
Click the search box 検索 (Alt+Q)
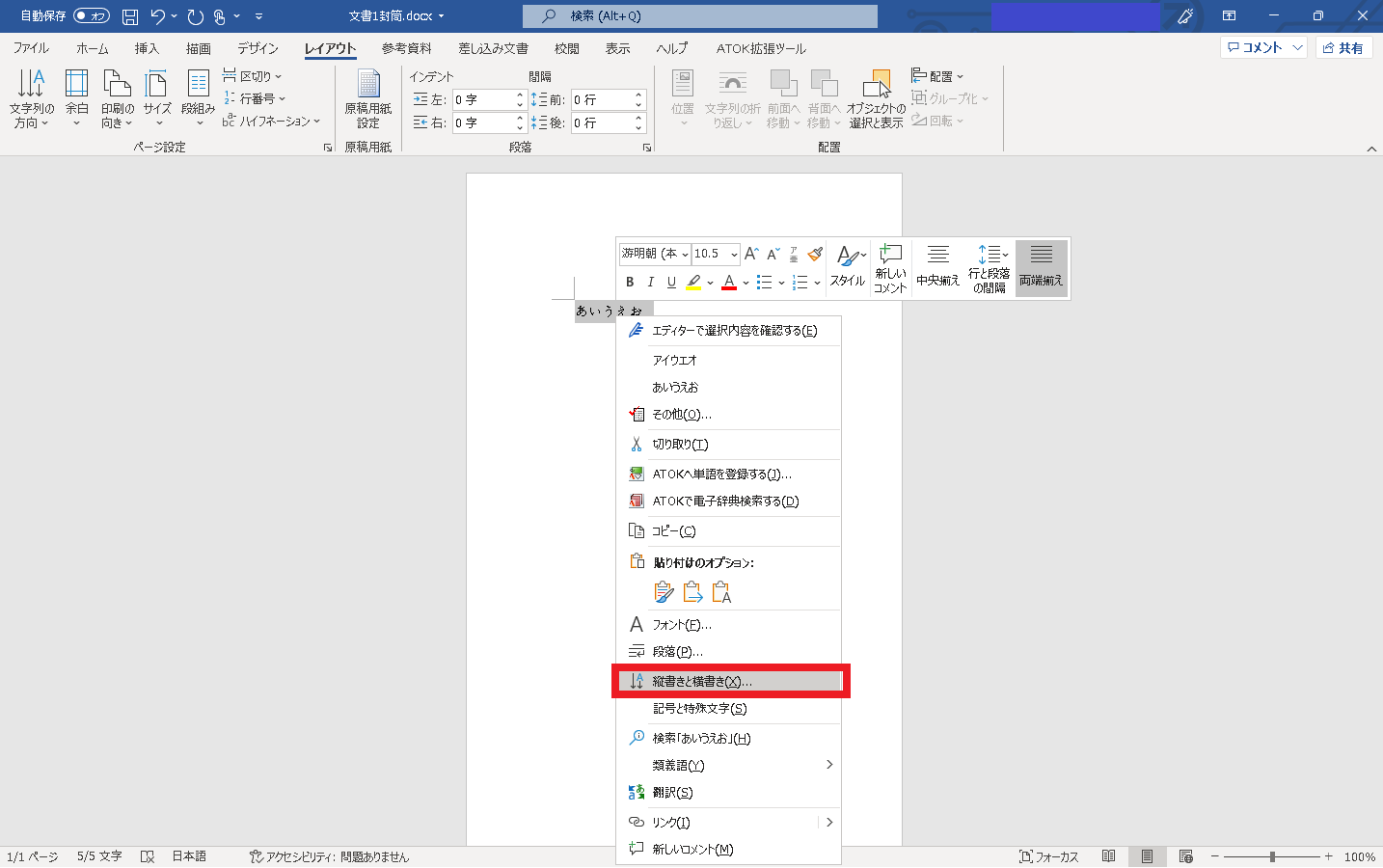click(700, 16)
